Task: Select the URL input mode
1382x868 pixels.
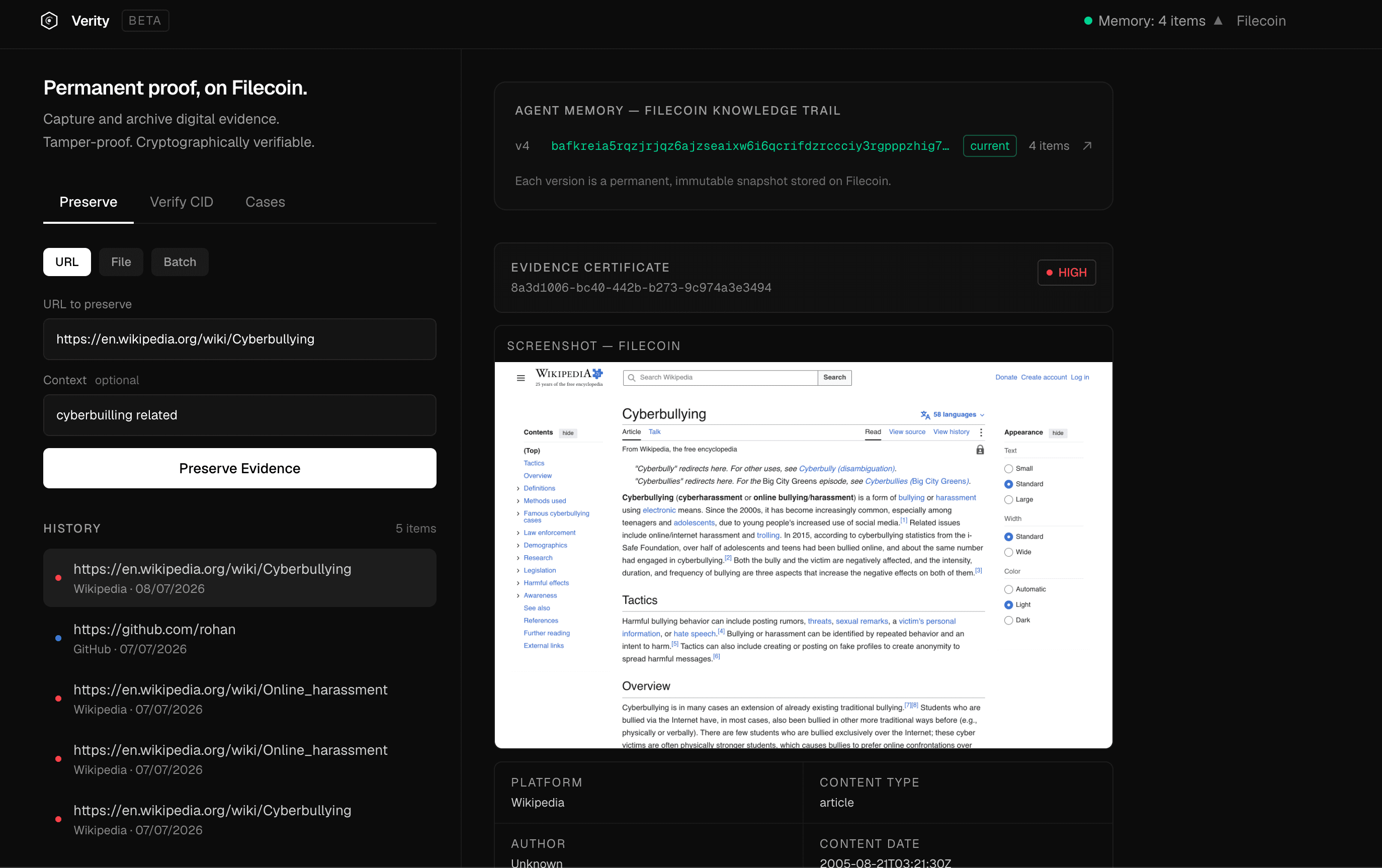Action: (67, 262)
